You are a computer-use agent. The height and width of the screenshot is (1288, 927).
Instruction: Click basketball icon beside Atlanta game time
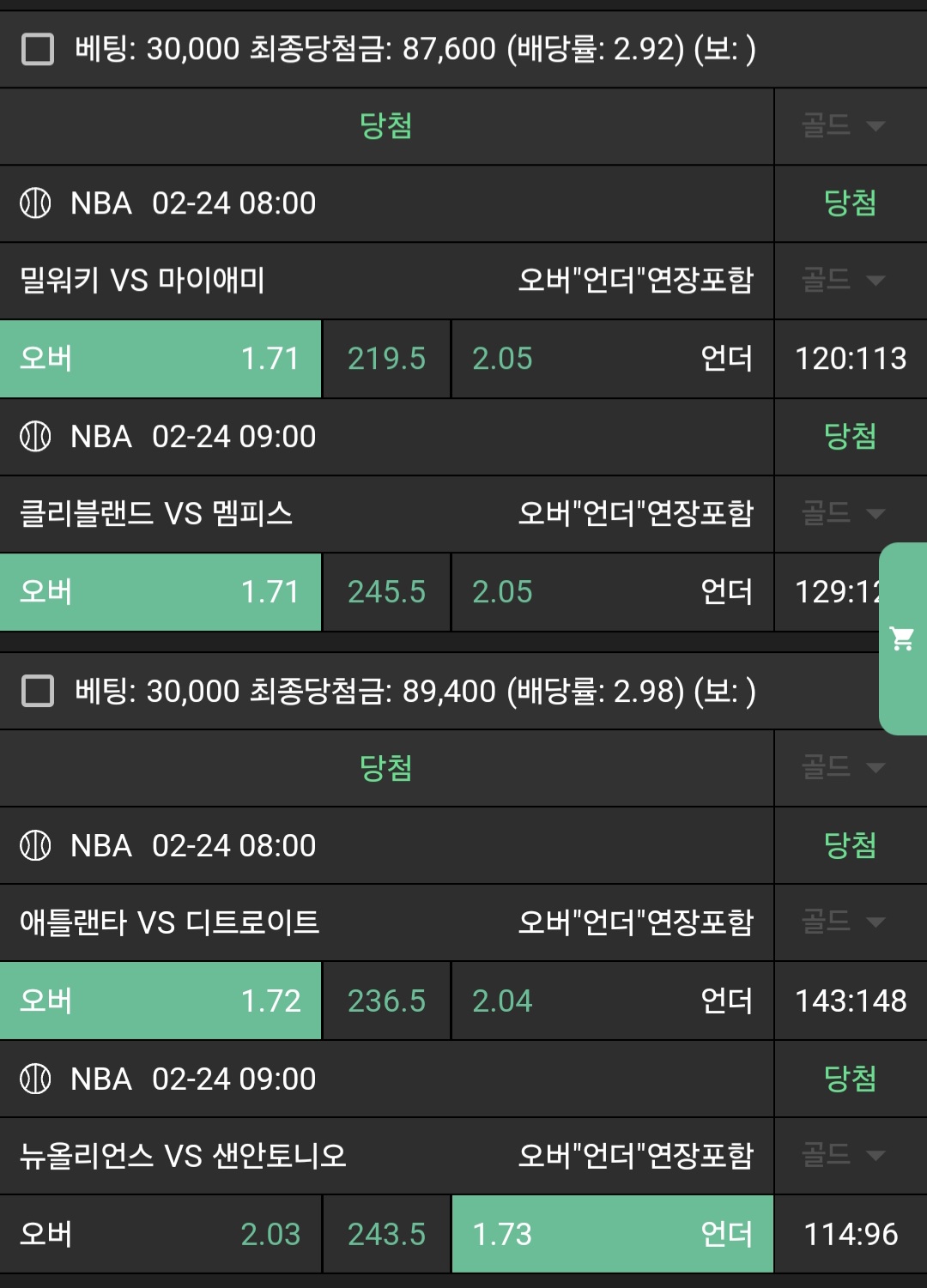(x=35, y=846)
